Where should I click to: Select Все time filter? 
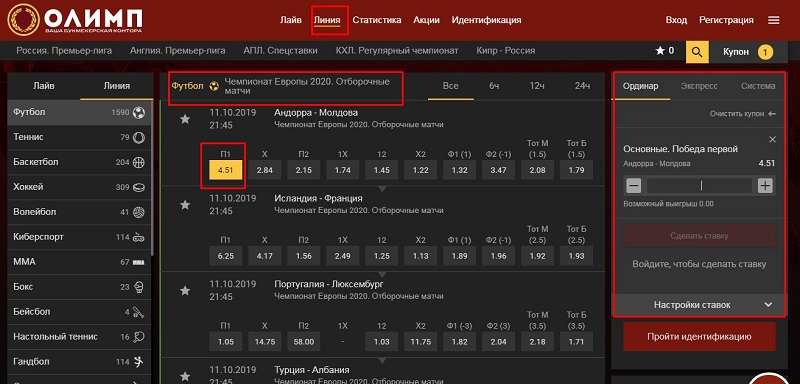click(451, 86)
